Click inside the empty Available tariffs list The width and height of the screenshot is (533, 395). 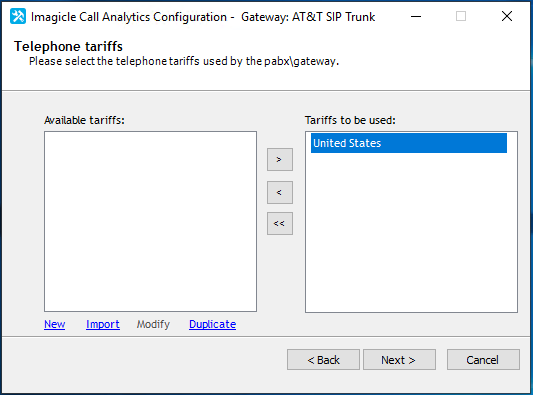[150, 222]
